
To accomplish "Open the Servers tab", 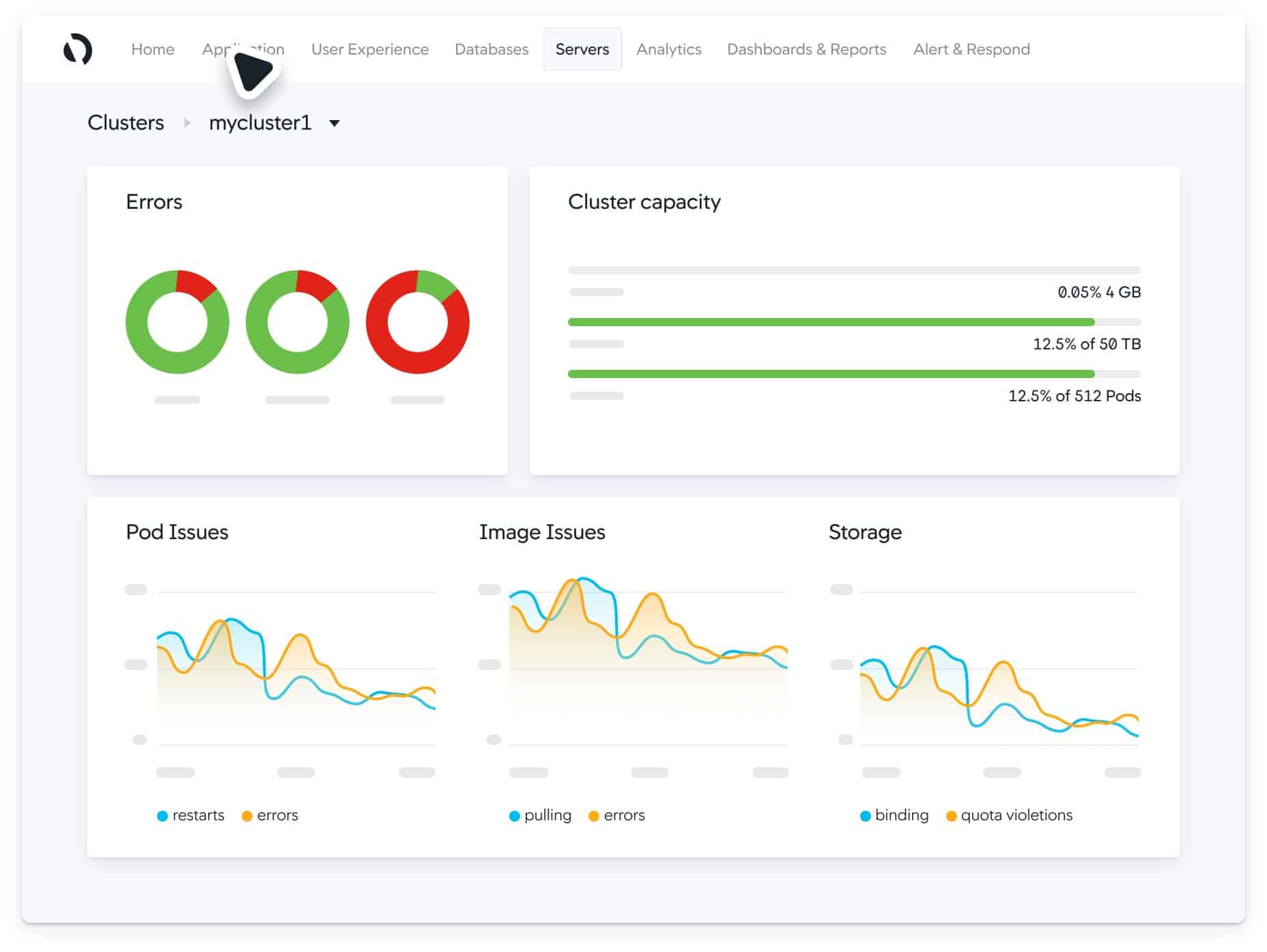I will tap(582, 49).
